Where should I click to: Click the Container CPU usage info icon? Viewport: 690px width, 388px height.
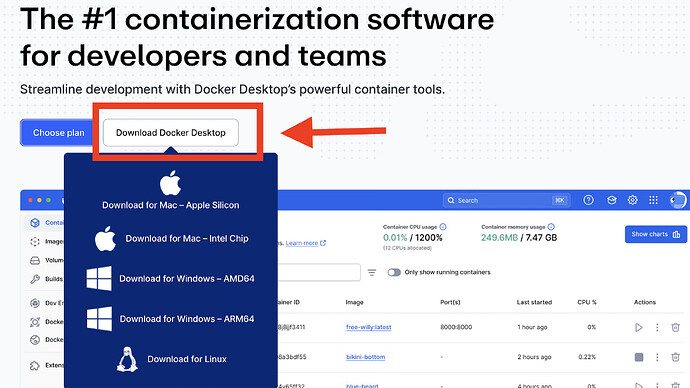coord(443,227)
